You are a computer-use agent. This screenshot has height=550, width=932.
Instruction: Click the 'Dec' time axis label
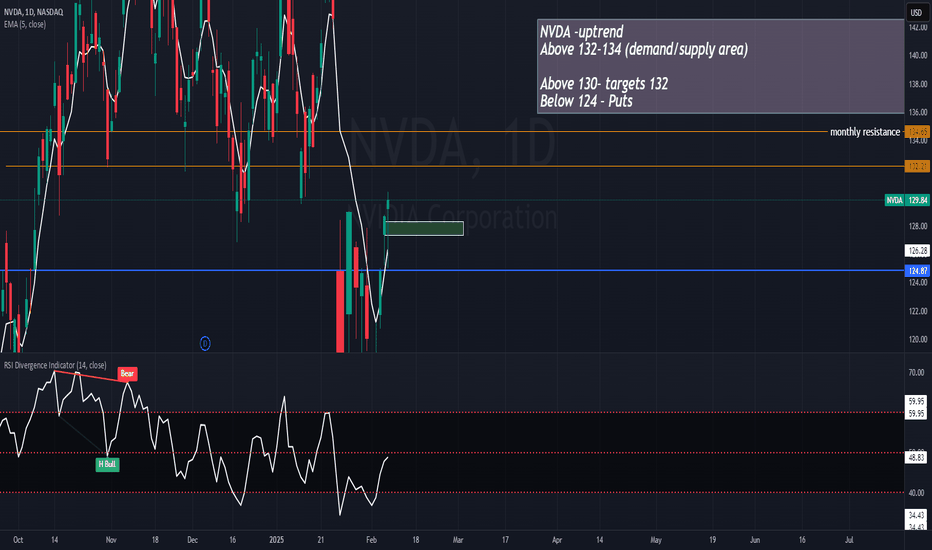[192, 540]
